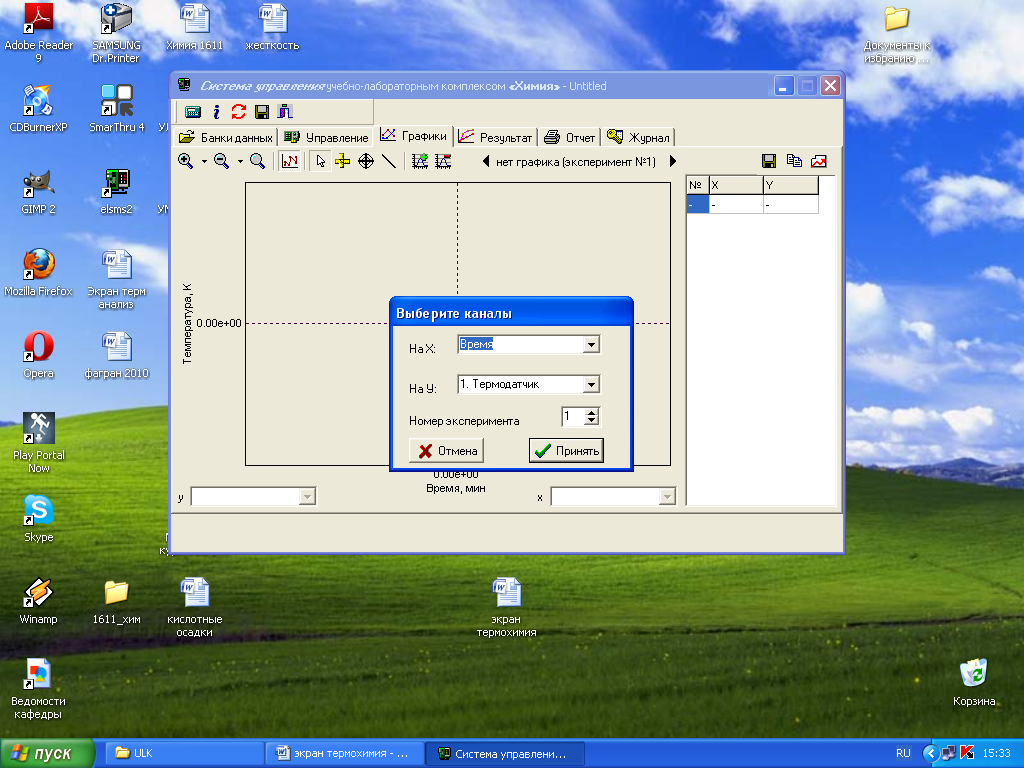The image size is (1024, 768).
Task: Switch to Банки данных tab
Action: coord(226,137)
